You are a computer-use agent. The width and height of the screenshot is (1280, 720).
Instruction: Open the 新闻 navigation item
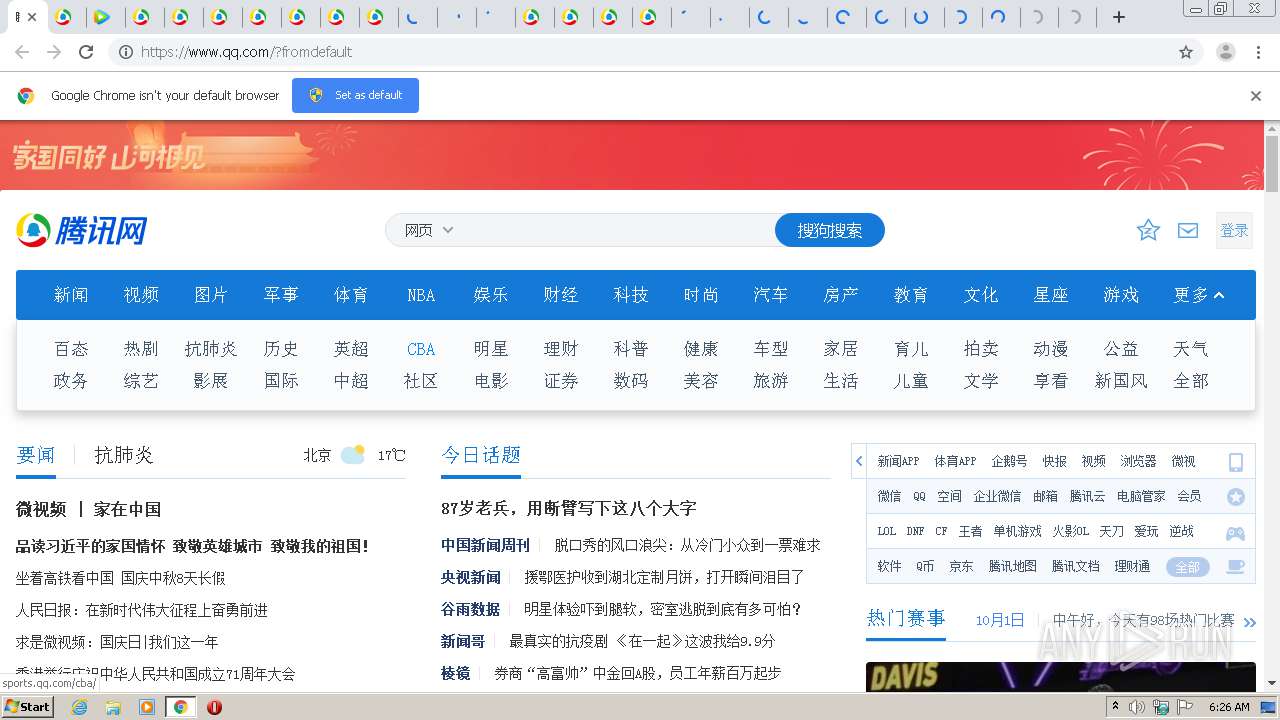pos(71,295)
